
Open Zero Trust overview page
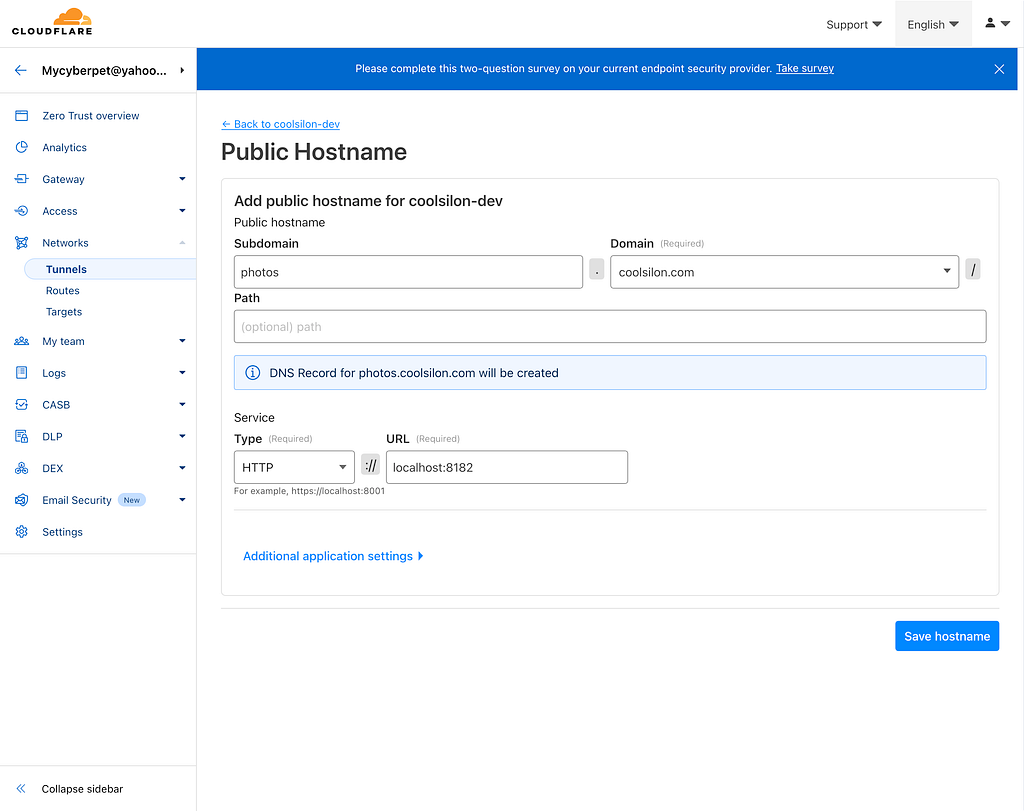pos(91,116)
